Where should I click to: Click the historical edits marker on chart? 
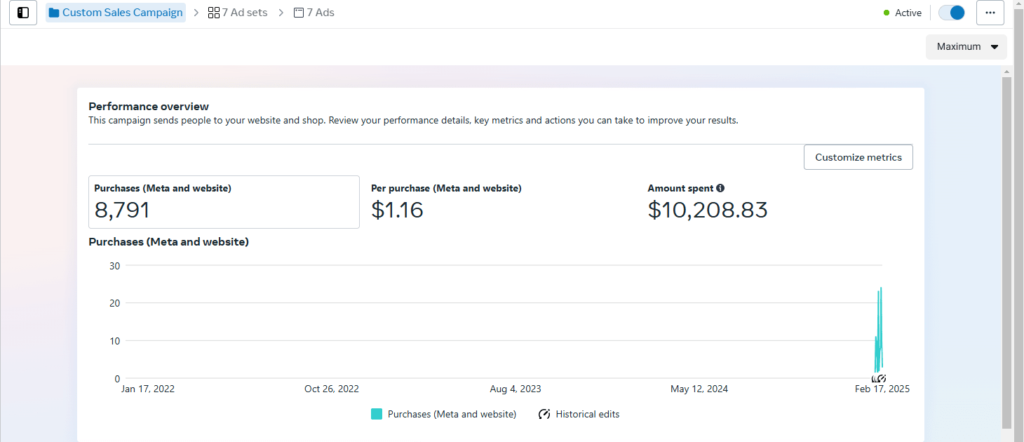pos(878,379)
